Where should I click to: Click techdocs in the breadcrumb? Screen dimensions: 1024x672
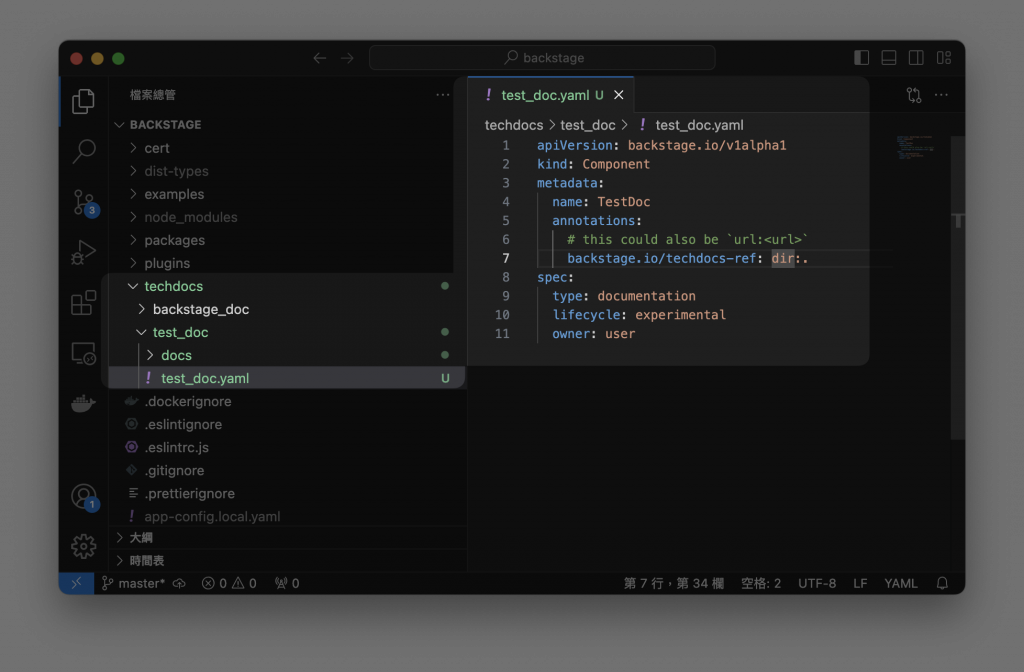[x=513, y=125]
